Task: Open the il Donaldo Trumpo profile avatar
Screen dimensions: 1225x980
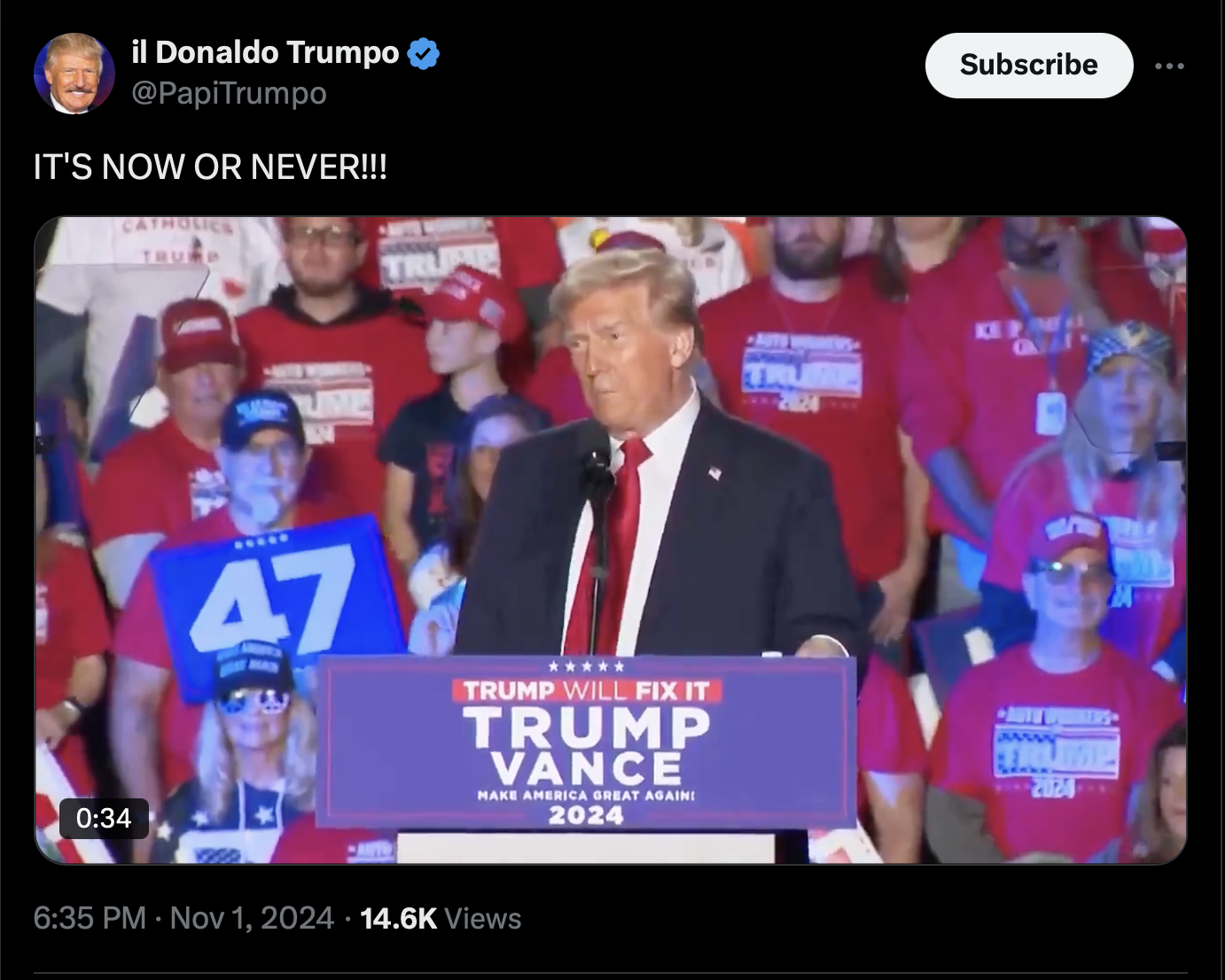Action: tap(74, 74)
